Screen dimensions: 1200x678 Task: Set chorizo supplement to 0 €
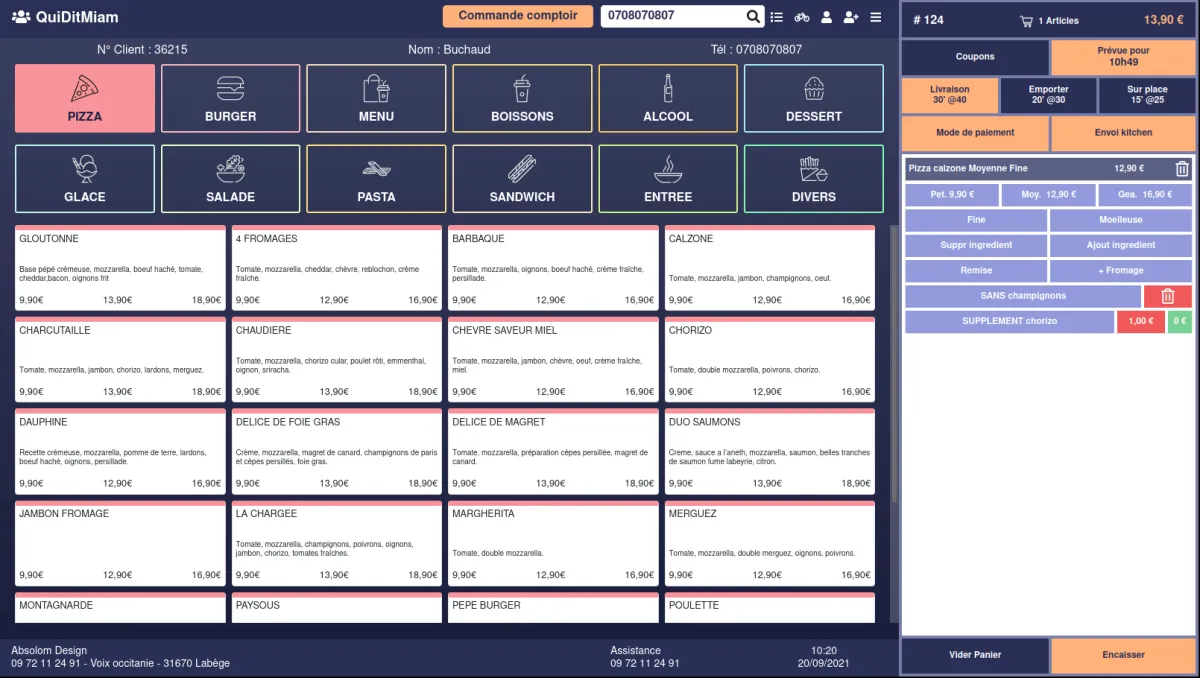coord(1180,322)
